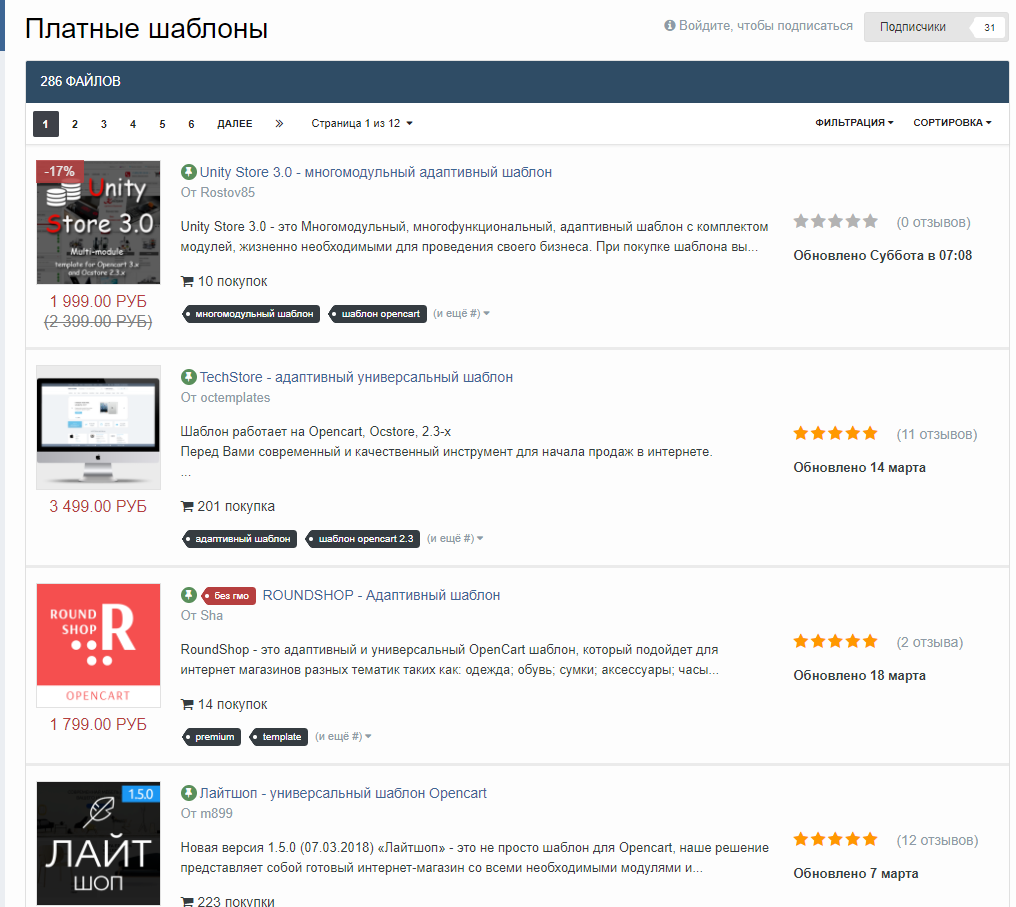Open the TechStore monitor thumbnail
This screenshot has height=907, width=1016.
click(x=98, y=427)
